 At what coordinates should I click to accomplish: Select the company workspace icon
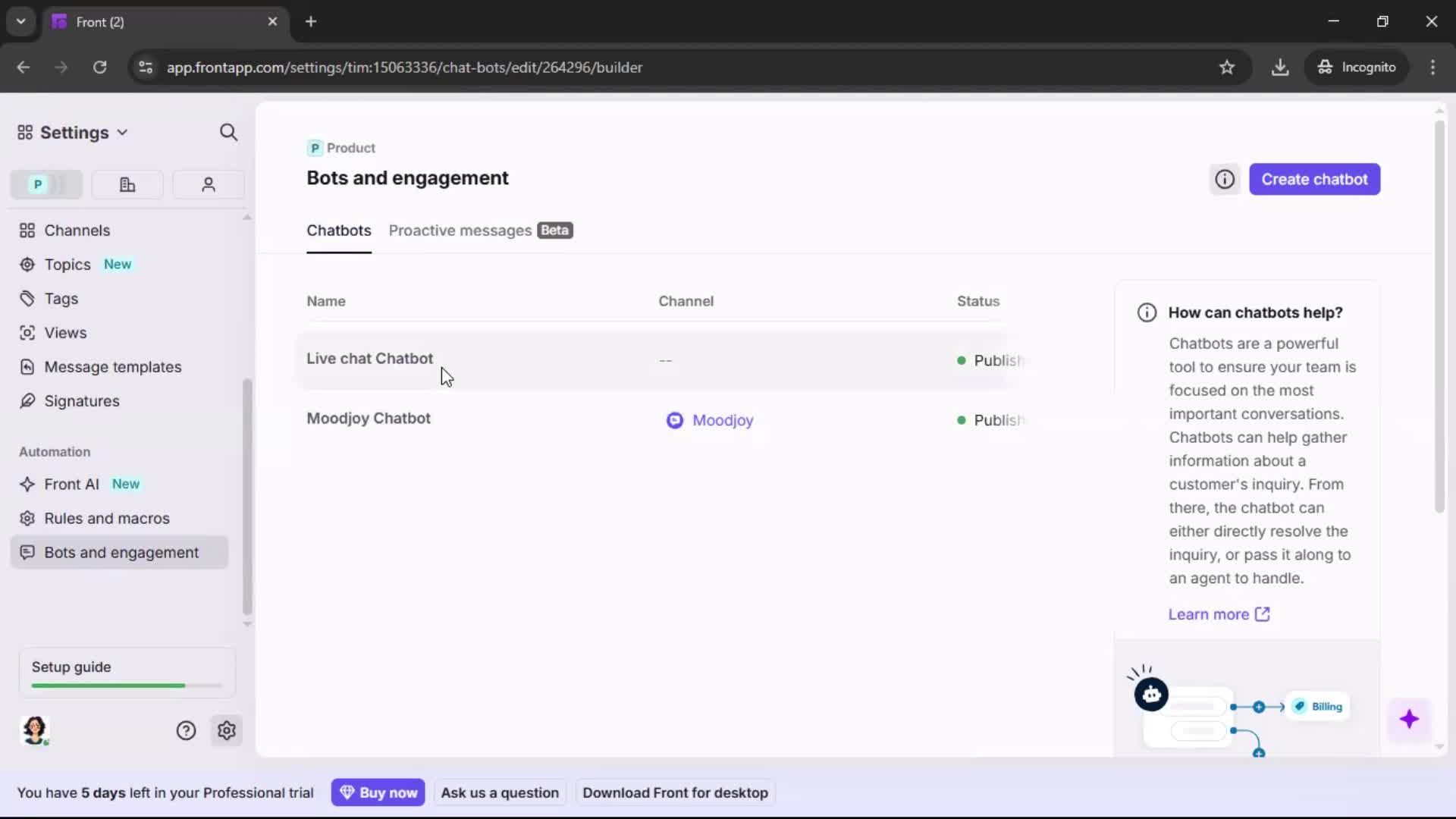tap(127, 184)
